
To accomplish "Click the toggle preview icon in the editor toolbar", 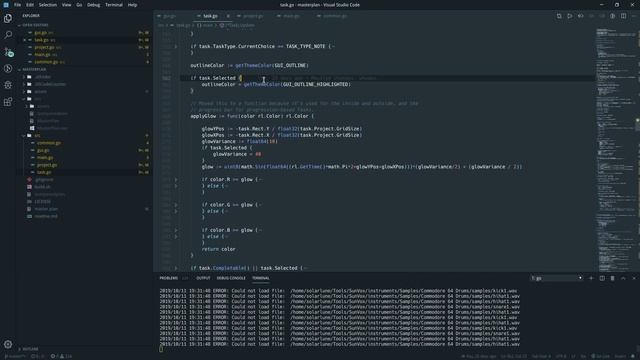I will 613,16.
